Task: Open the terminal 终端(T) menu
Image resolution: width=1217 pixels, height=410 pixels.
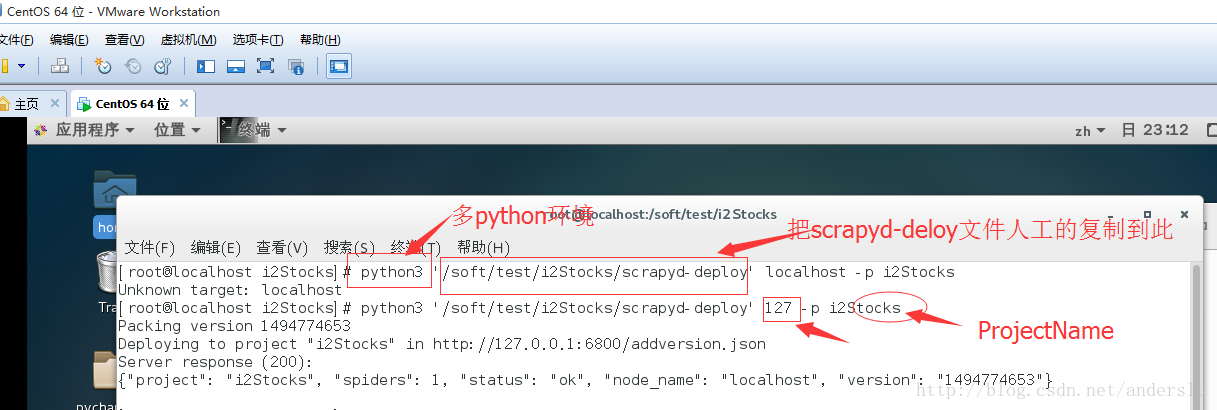Action: pyautogui.click(x=415, y=247)
